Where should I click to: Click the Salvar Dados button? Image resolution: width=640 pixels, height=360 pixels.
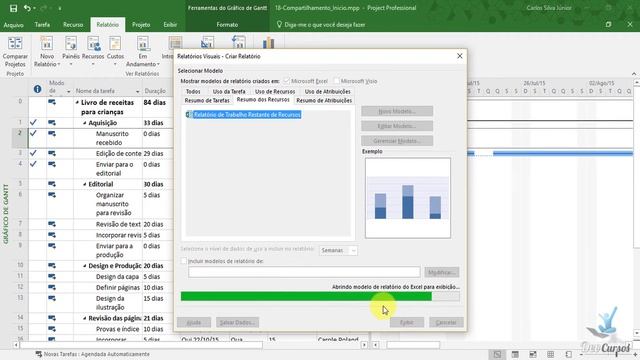[237, 322]
